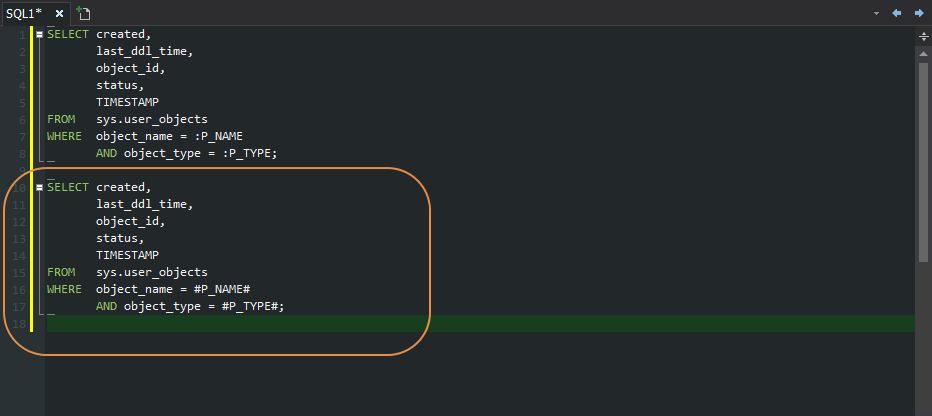Screen dimensions: 932x416
Task: Click the second WHERE keyword on line 16
Action: click(x=64, y=289)
